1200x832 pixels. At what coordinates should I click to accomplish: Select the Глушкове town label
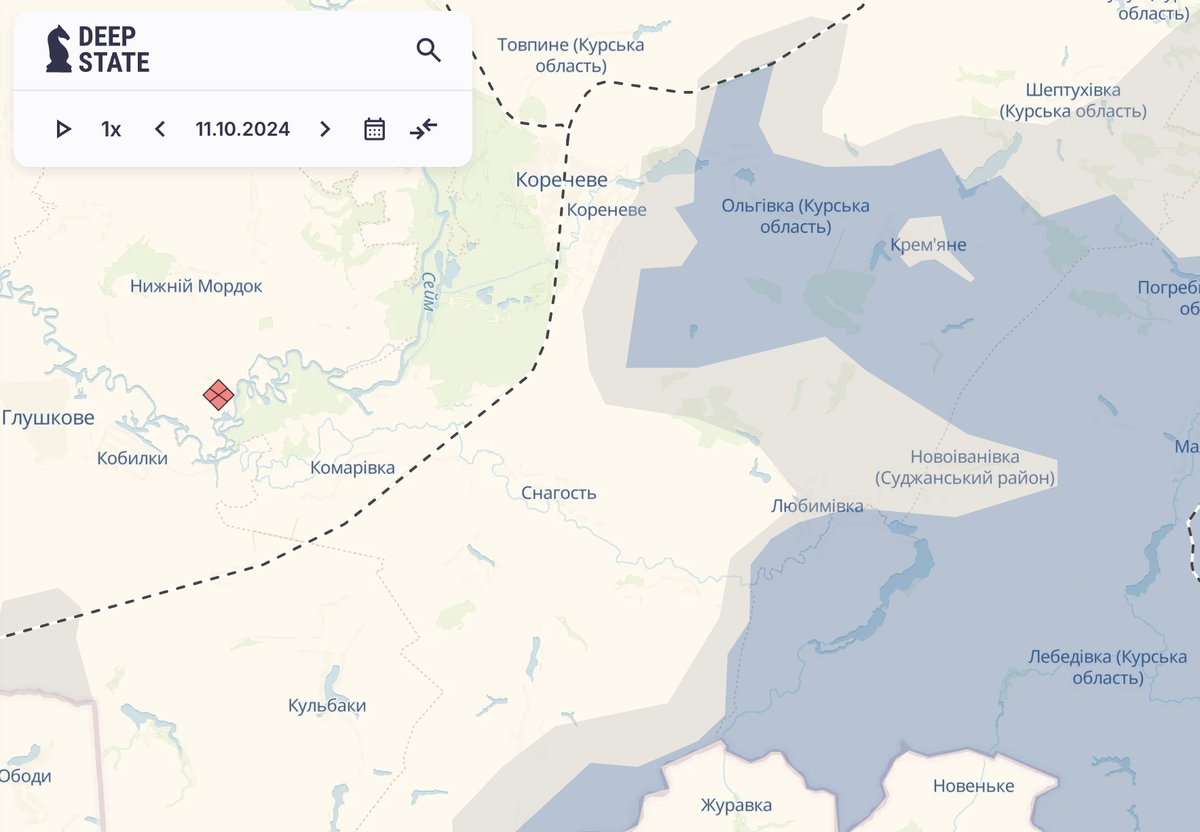click(x=48, y=418)
